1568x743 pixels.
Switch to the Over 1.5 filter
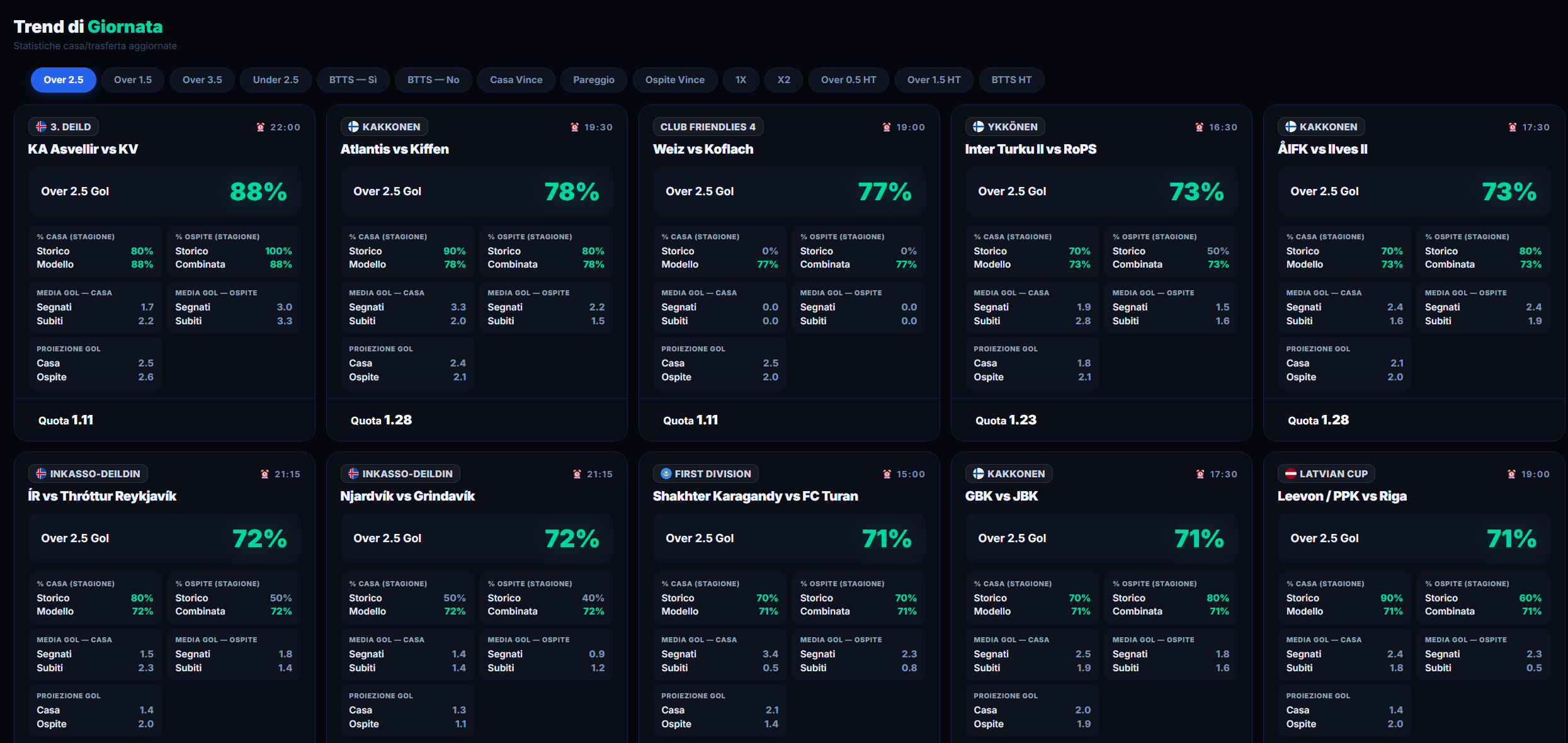(133, 80)
